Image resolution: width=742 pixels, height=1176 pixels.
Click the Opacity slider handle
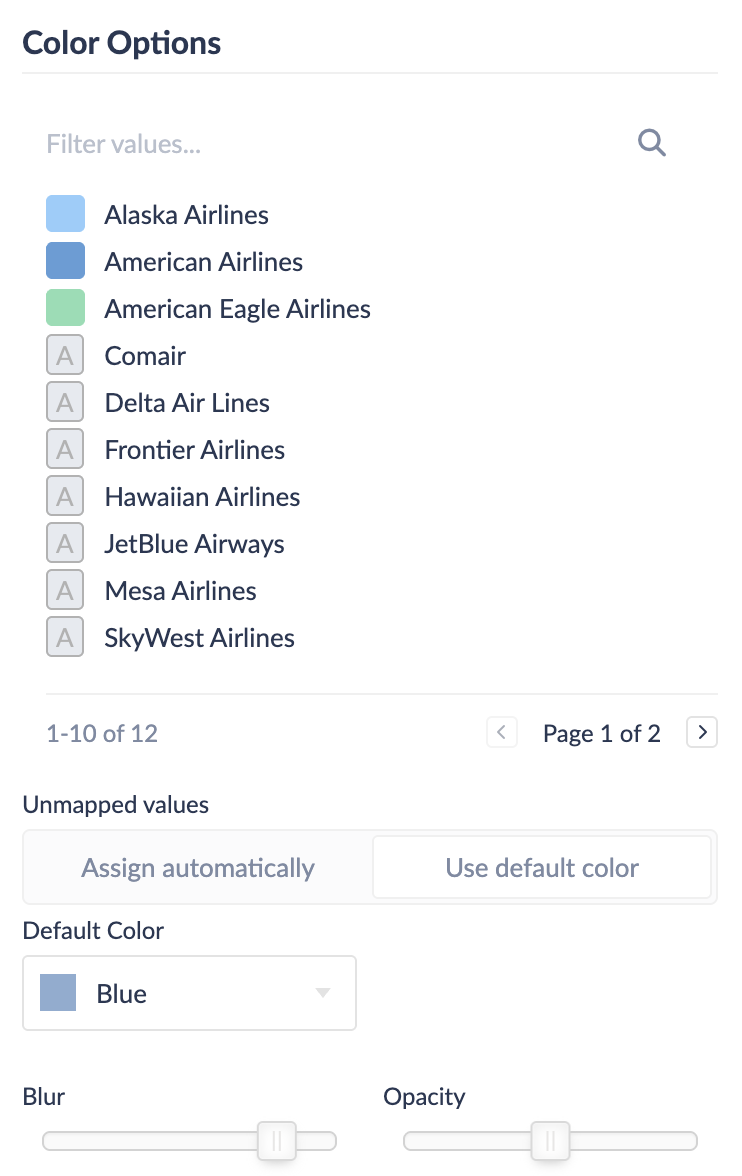click(550, 1141)
